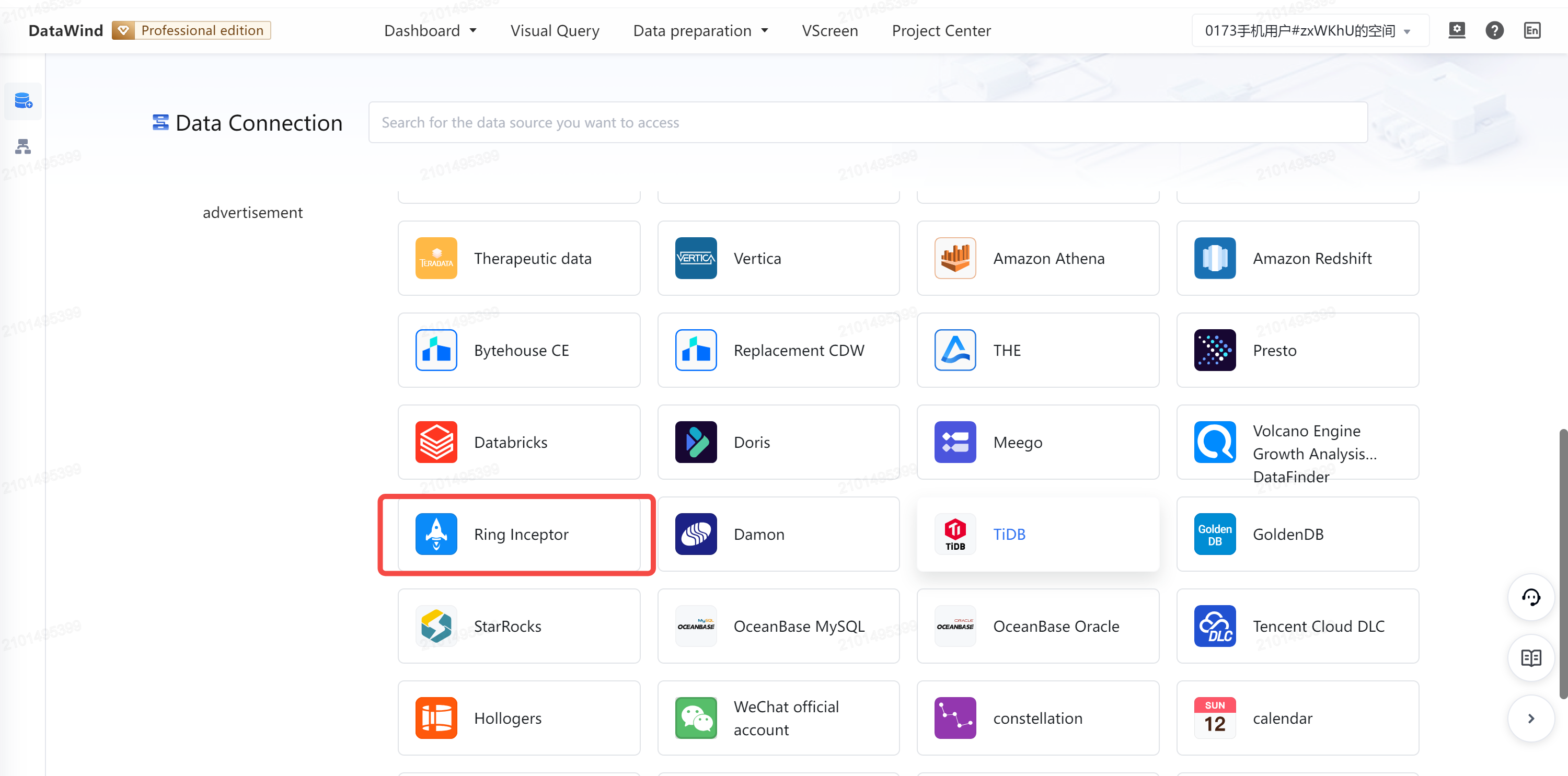The width and height of the screenshot is (1568, 776).
Task: Switch language with the En icon
Action: pos(1531,30)
